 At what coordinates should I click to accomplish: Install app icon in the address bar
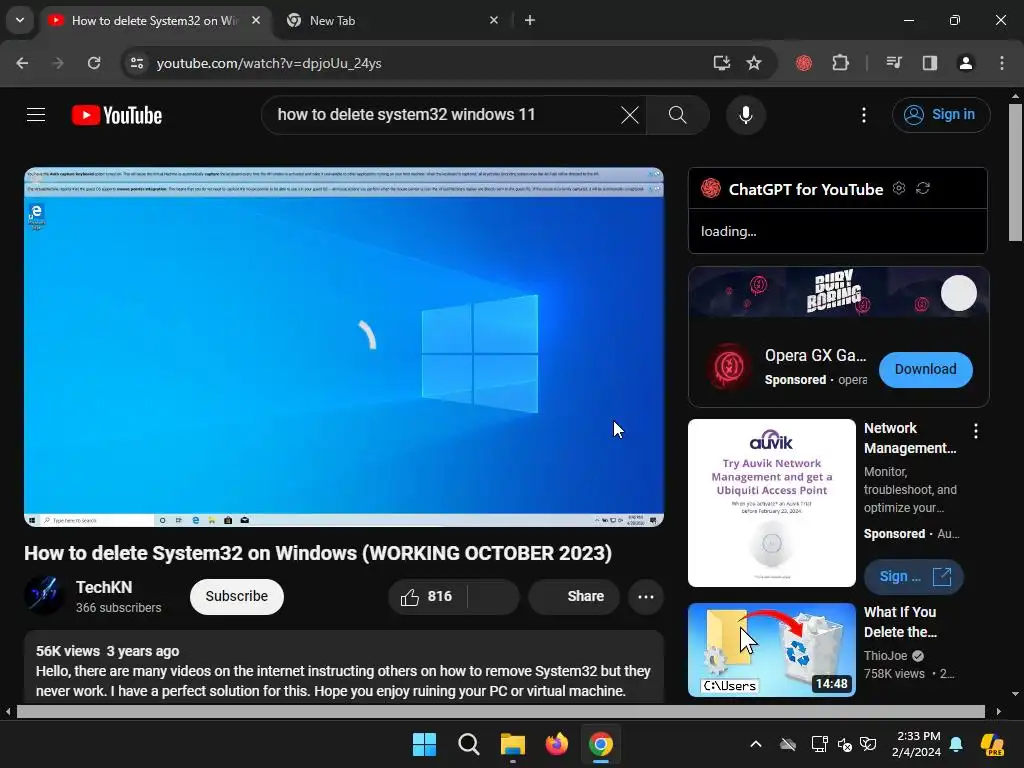click(721, 63)
